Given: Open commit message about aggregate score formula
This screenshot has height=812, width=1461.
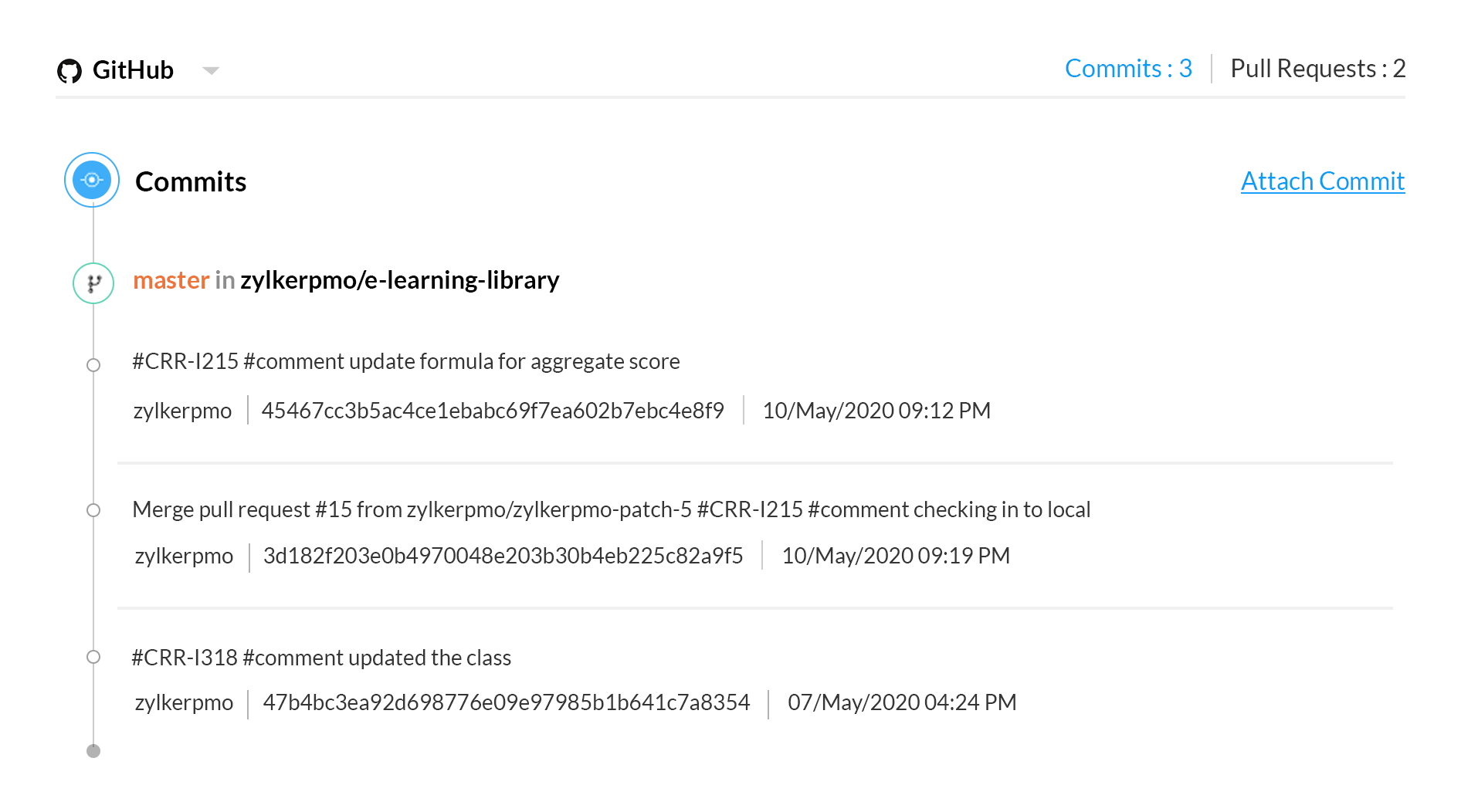Looking at the screenshot, I should 405,361.
